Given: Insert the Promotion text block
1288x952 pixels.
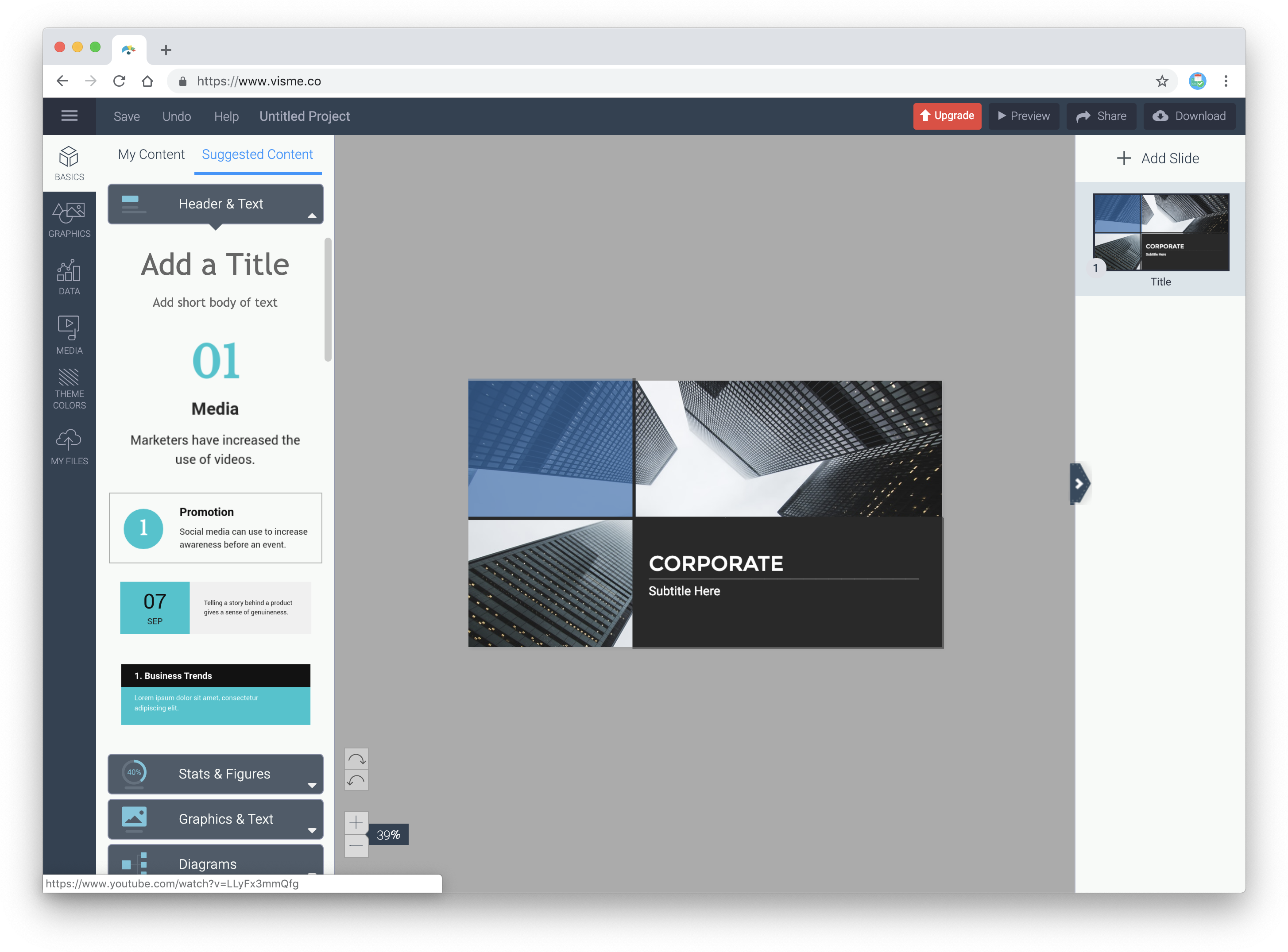Looking at the screenshot, I should (x=216, y=528).
